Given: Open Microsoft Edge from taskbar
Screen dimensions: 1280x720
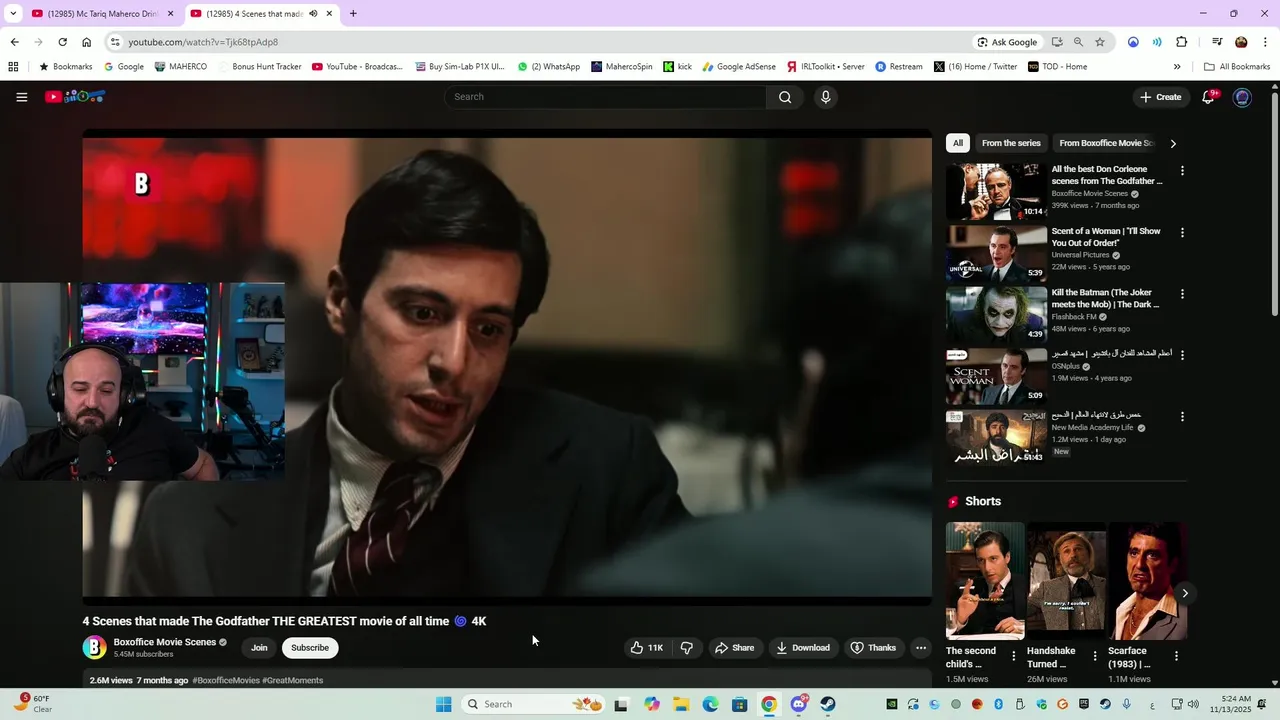Looking at the screenshot, I should pyautogui.click(x=710, y=704).
